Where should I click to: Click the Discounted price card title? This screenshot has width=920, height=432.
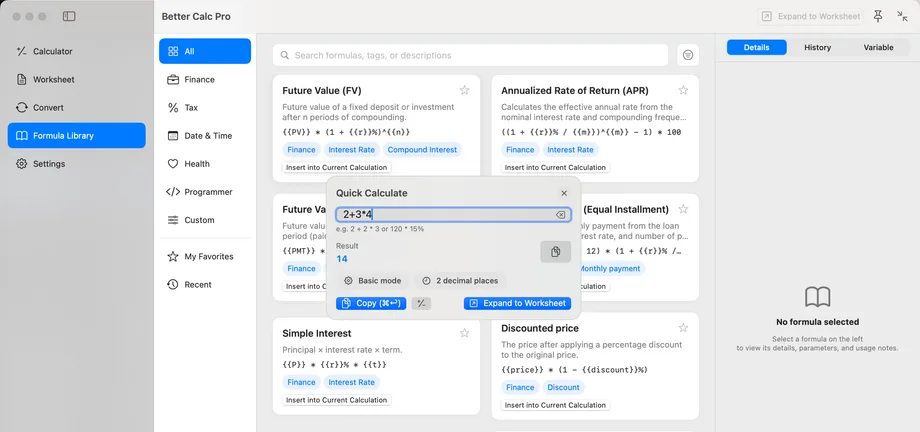click(x=540, y=328)
